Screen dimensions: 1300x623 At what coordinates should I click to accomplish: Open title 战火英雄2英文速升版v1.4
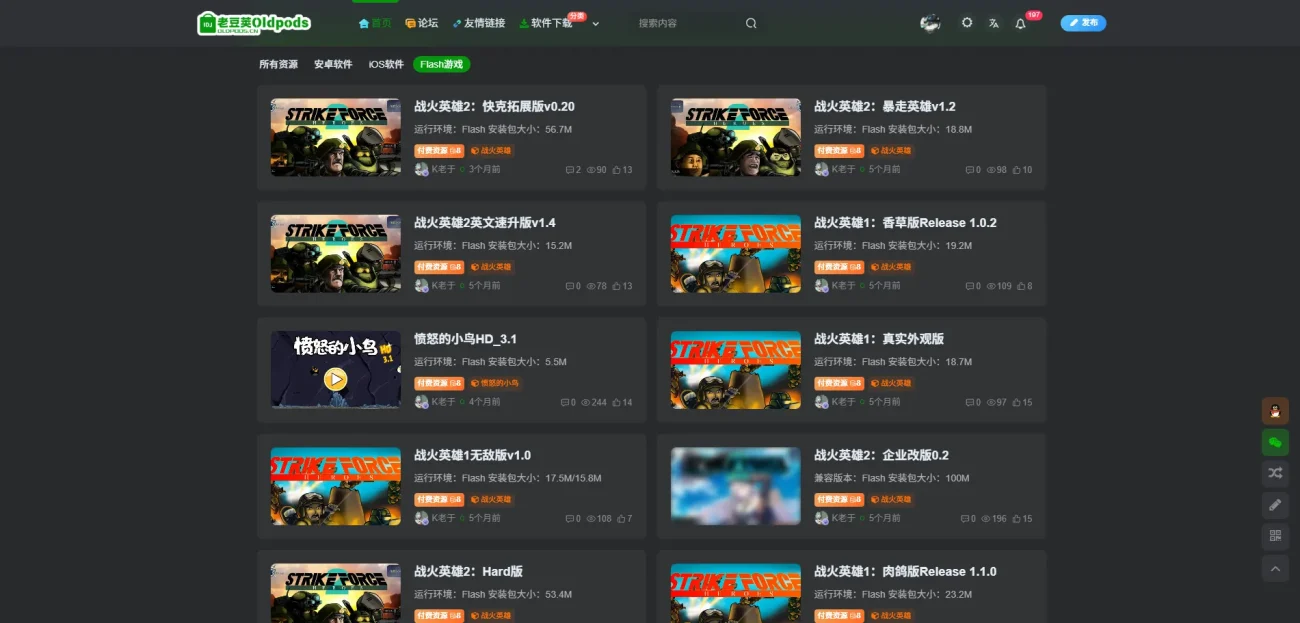(485, 222)
